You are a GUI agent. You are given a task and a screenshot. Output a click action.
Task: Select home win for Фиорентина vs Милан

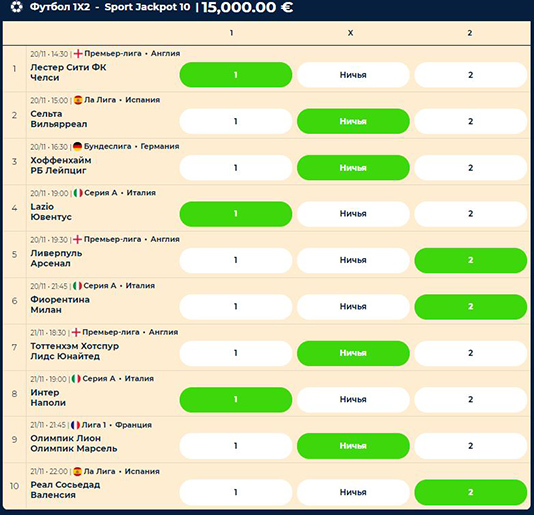(236, 307)
